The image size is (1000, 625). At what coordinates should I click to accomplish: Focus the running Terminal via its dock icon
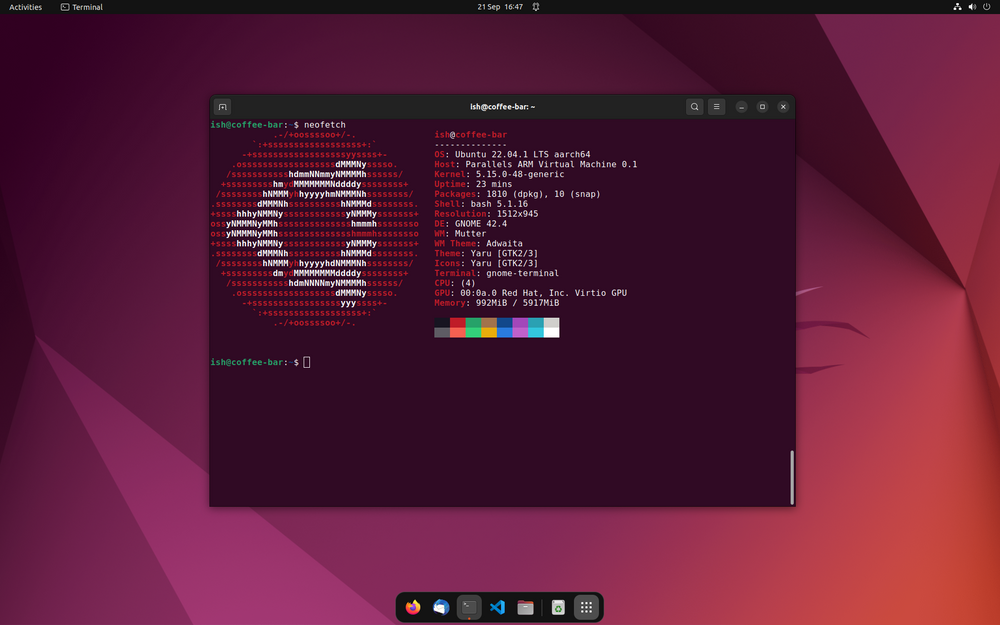click(468, 607)
